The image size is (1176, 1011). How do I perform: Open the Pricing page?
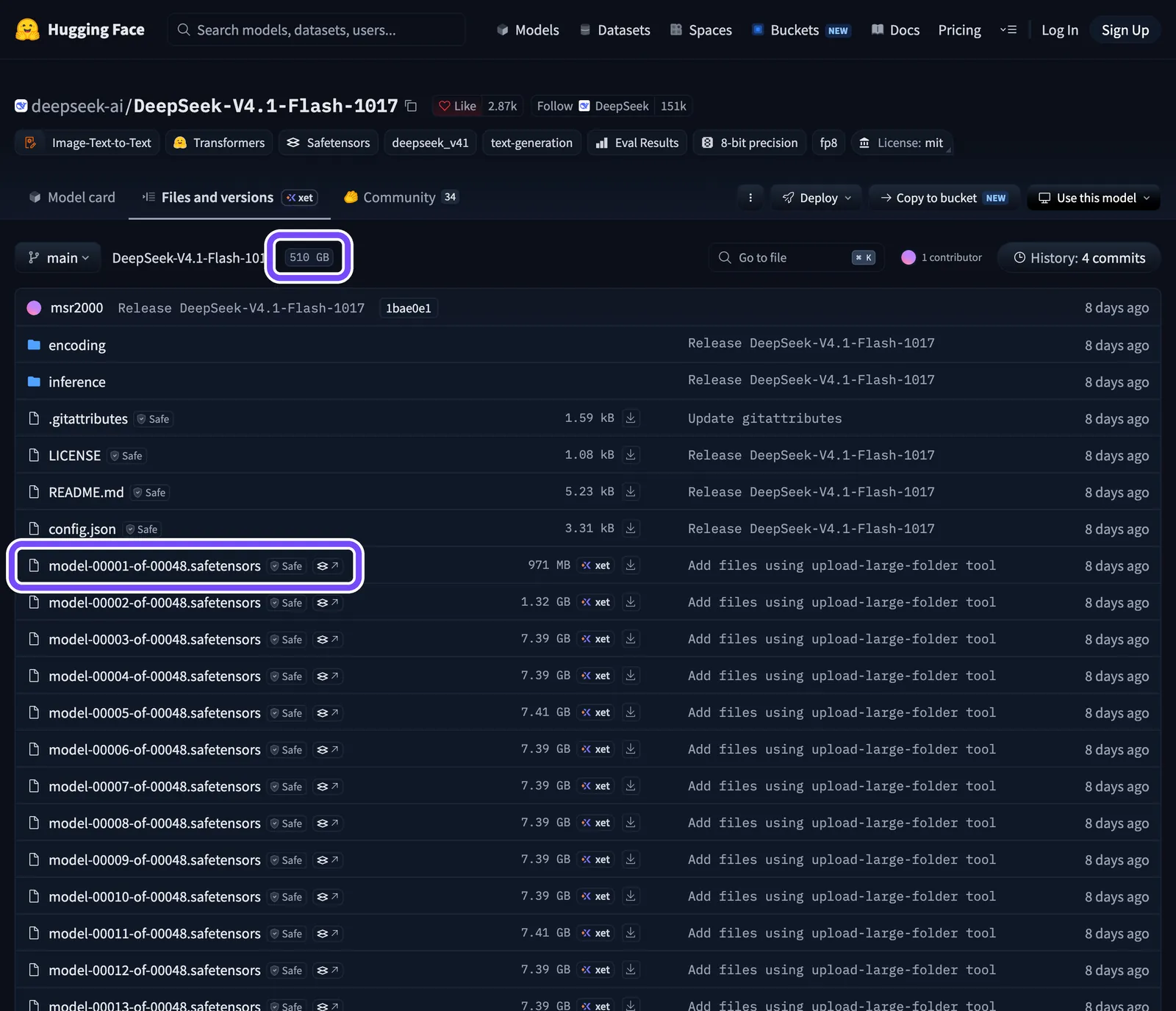coord(959,29)
